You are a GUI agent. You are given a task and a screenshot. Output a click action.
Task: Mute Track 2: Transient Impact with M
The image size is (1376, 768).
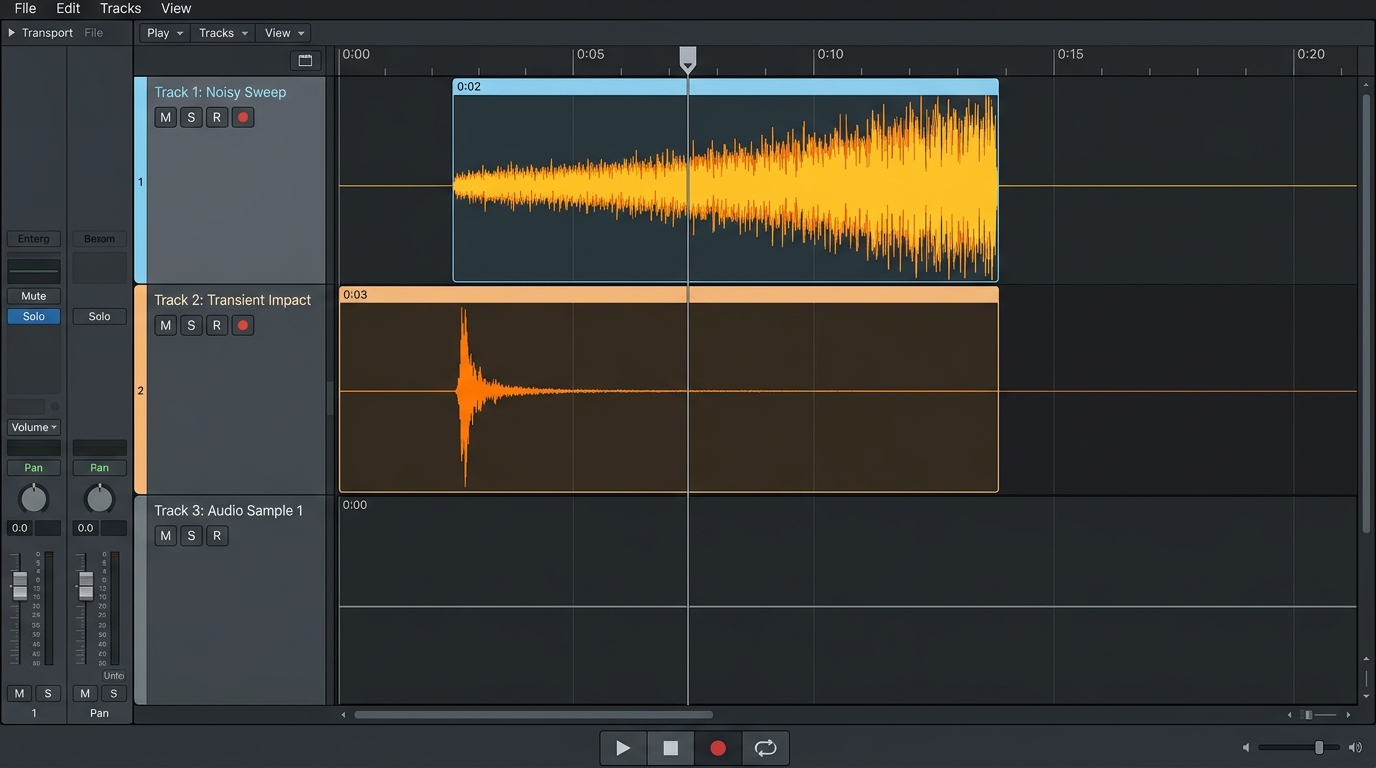point(166,325)
